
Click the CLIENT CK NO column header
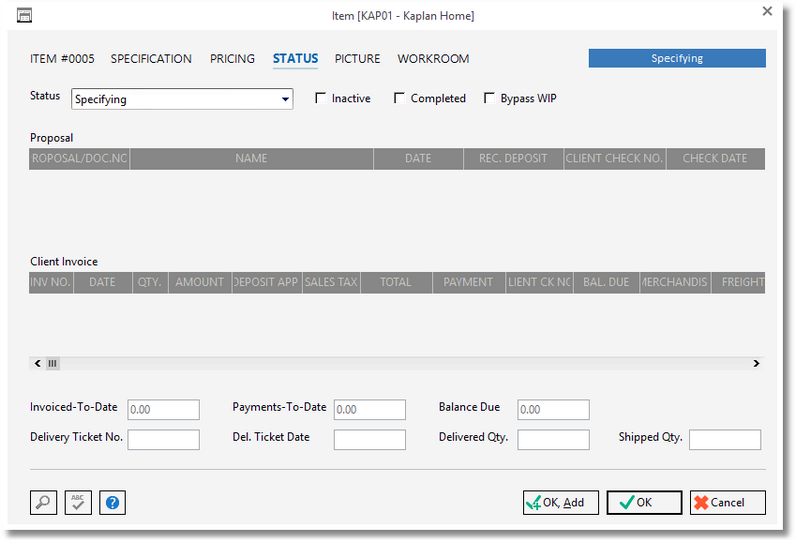coord(539,283)
